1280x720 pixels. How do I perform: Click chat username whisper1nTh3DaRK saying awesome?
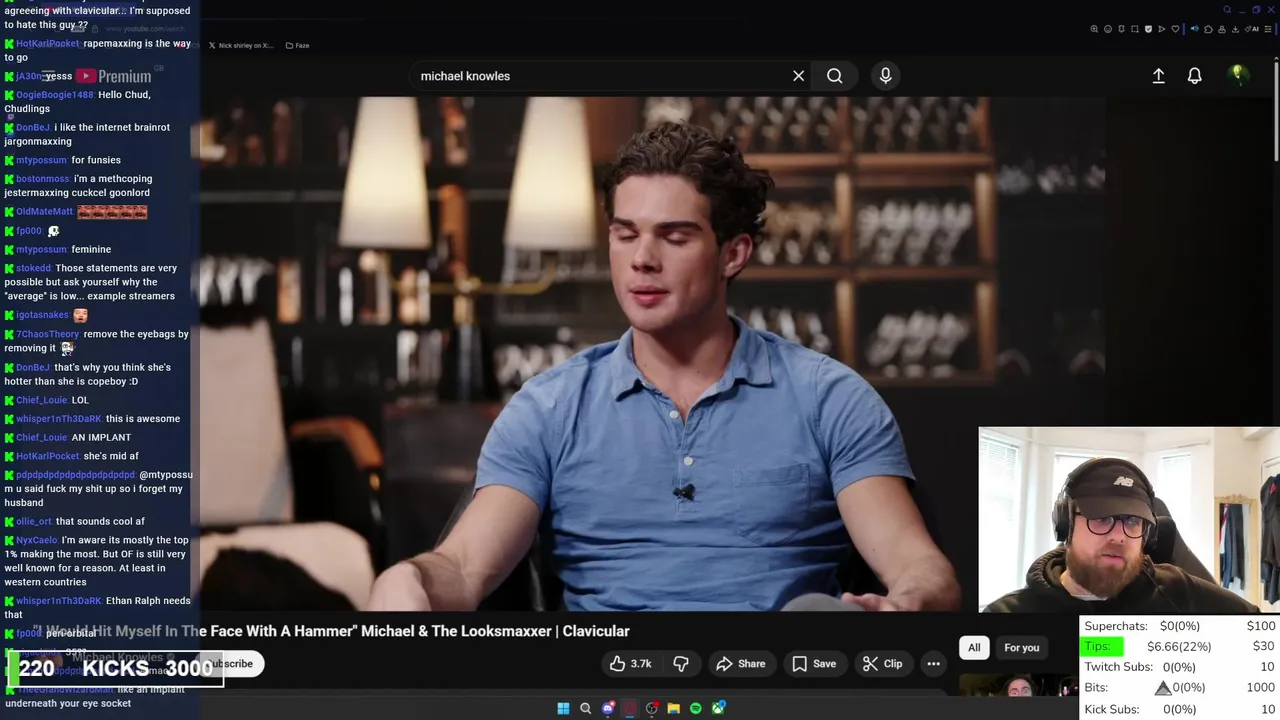point(58,419)
